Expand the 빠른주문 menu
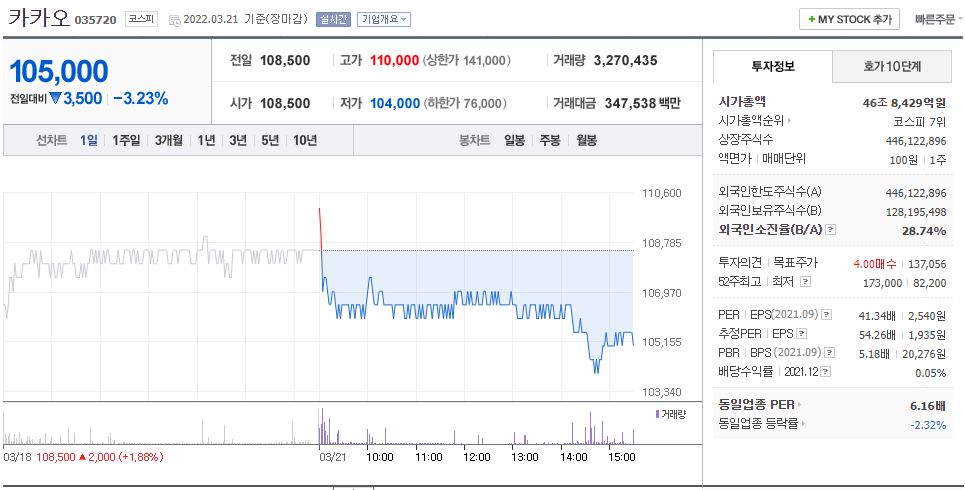 pyautogui.click(x=939, y=20)
